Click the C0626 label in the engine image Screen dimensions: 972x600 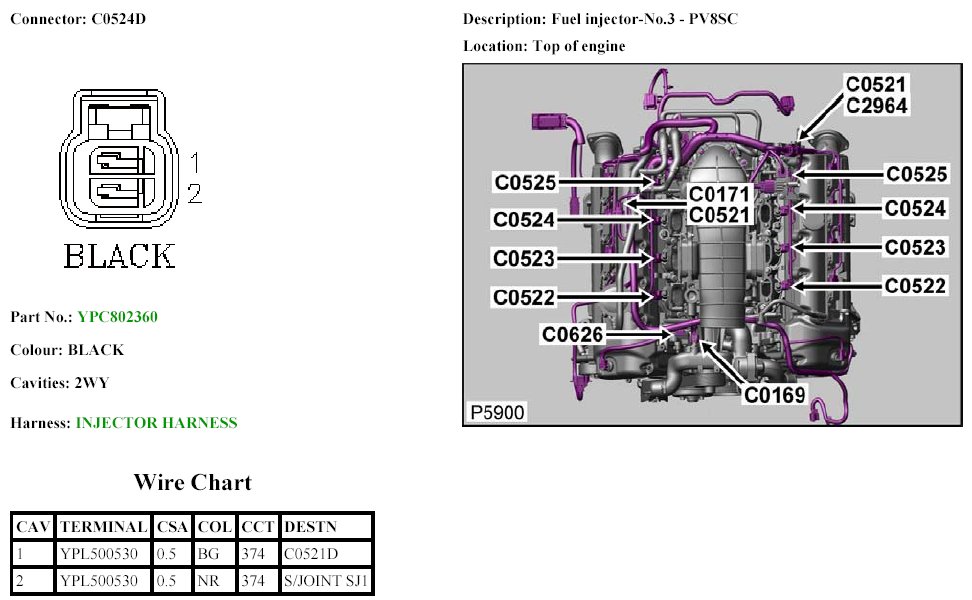(x=572, y=335)
